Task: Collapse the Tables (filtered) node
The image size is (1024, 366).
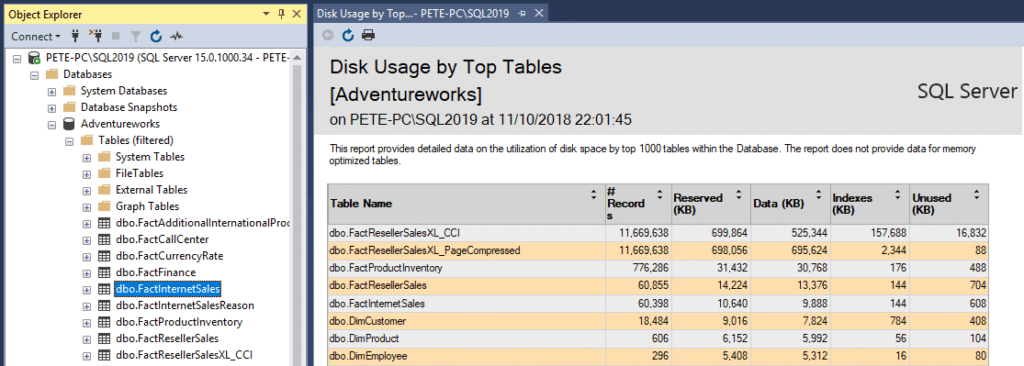Action: click(69, 141)
